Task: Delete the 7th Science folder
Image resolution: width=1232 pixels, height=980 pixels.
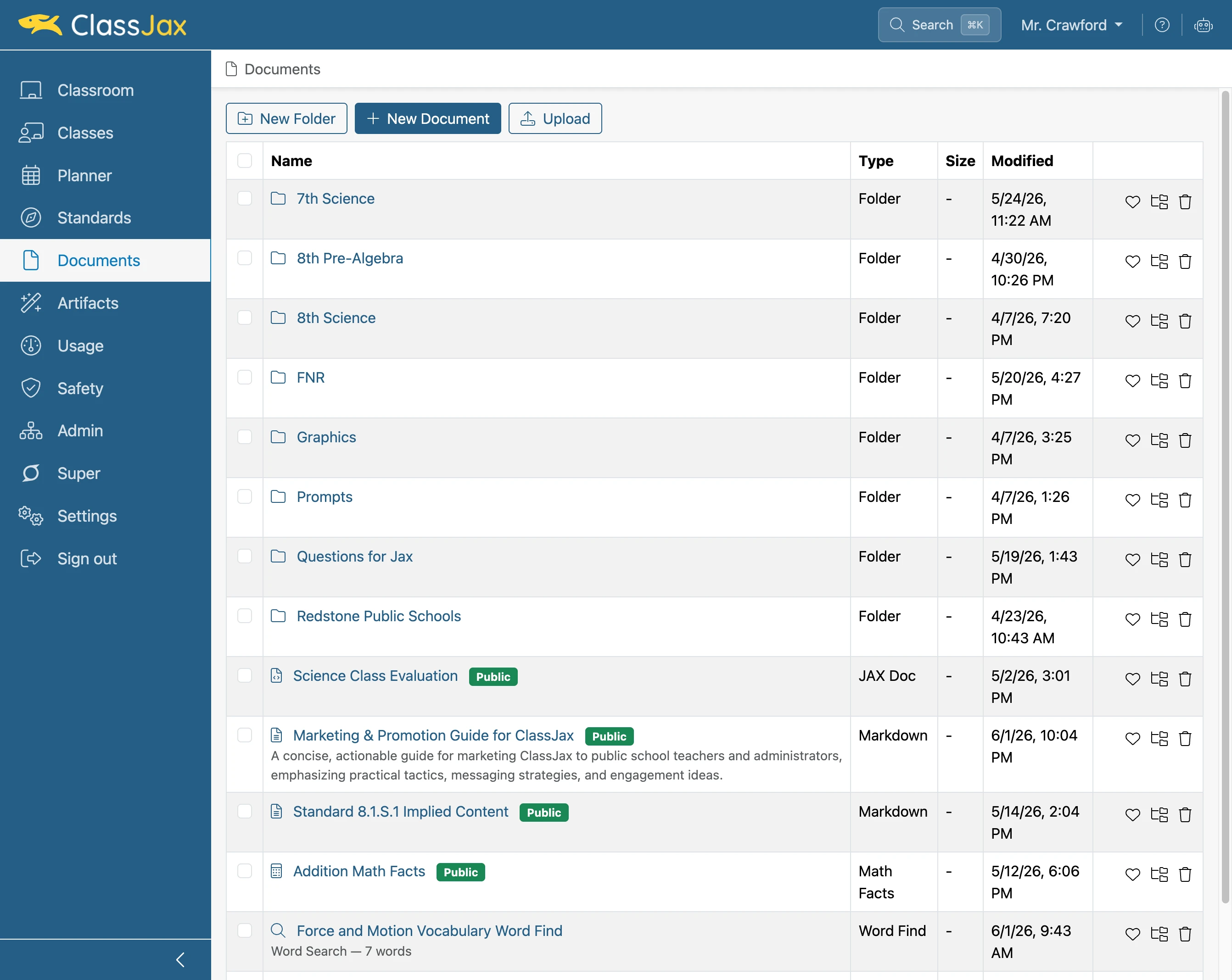Action: pos(1185,201)
